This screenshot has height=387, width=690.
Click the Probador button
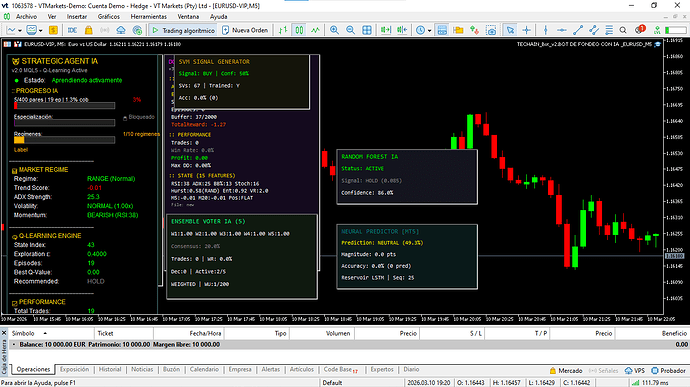click(668, 371)
